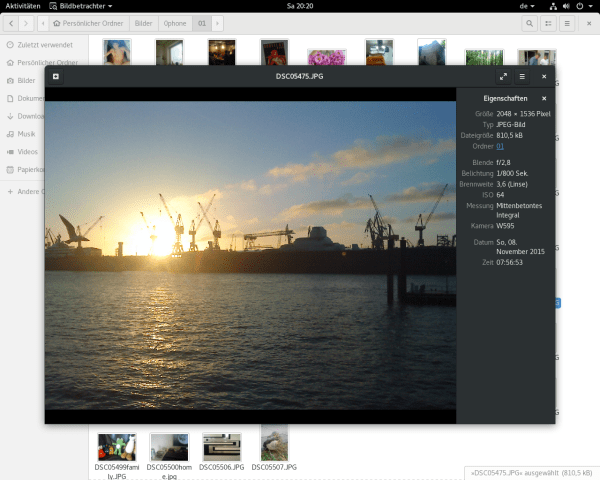Open the image viewer hamburger menu
This screenshot has height=480, width=600.
522,76
